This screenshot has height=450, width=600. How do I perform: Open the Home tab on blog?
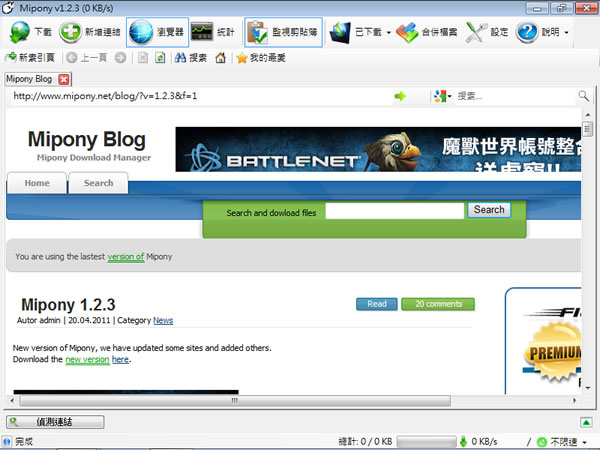(x=37, y=183)
